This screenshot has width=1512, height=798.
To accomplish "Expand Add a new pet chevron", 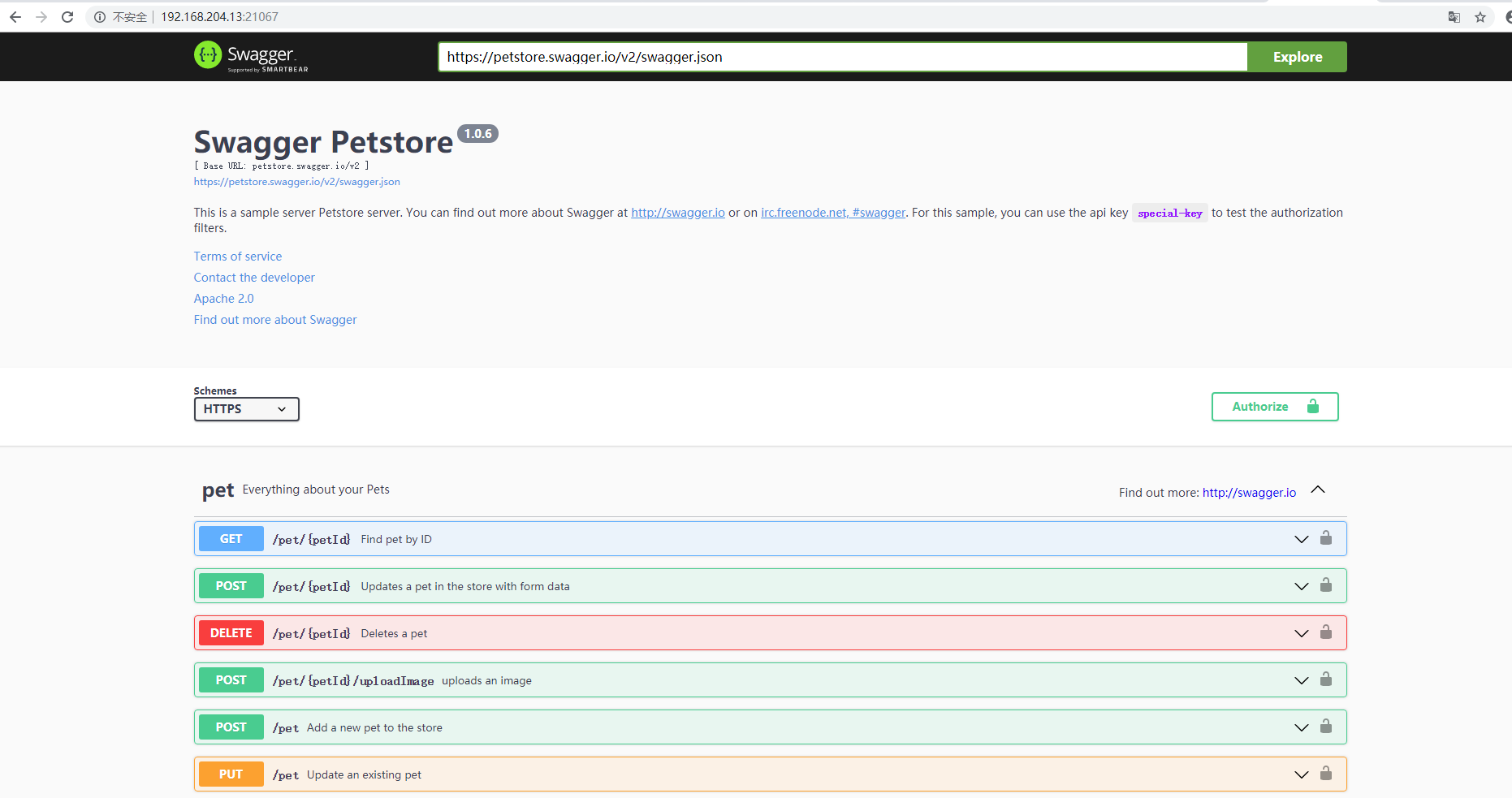I will click(1302, 727).
